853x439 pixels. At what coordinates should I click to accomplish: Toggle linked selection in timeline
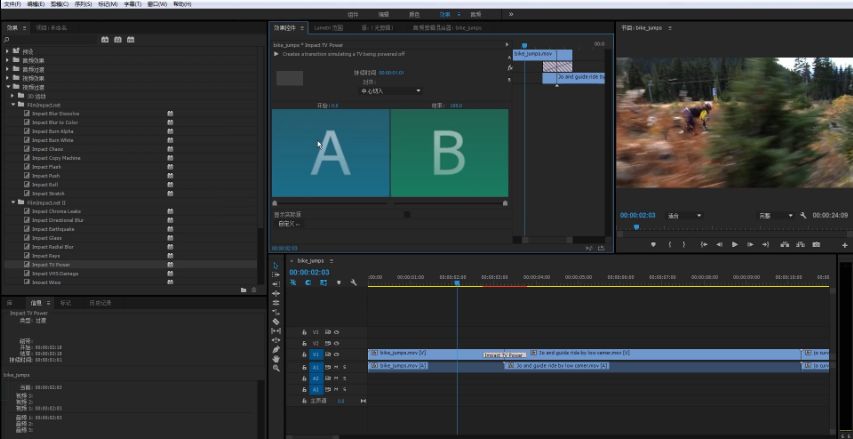coord(323,282)
